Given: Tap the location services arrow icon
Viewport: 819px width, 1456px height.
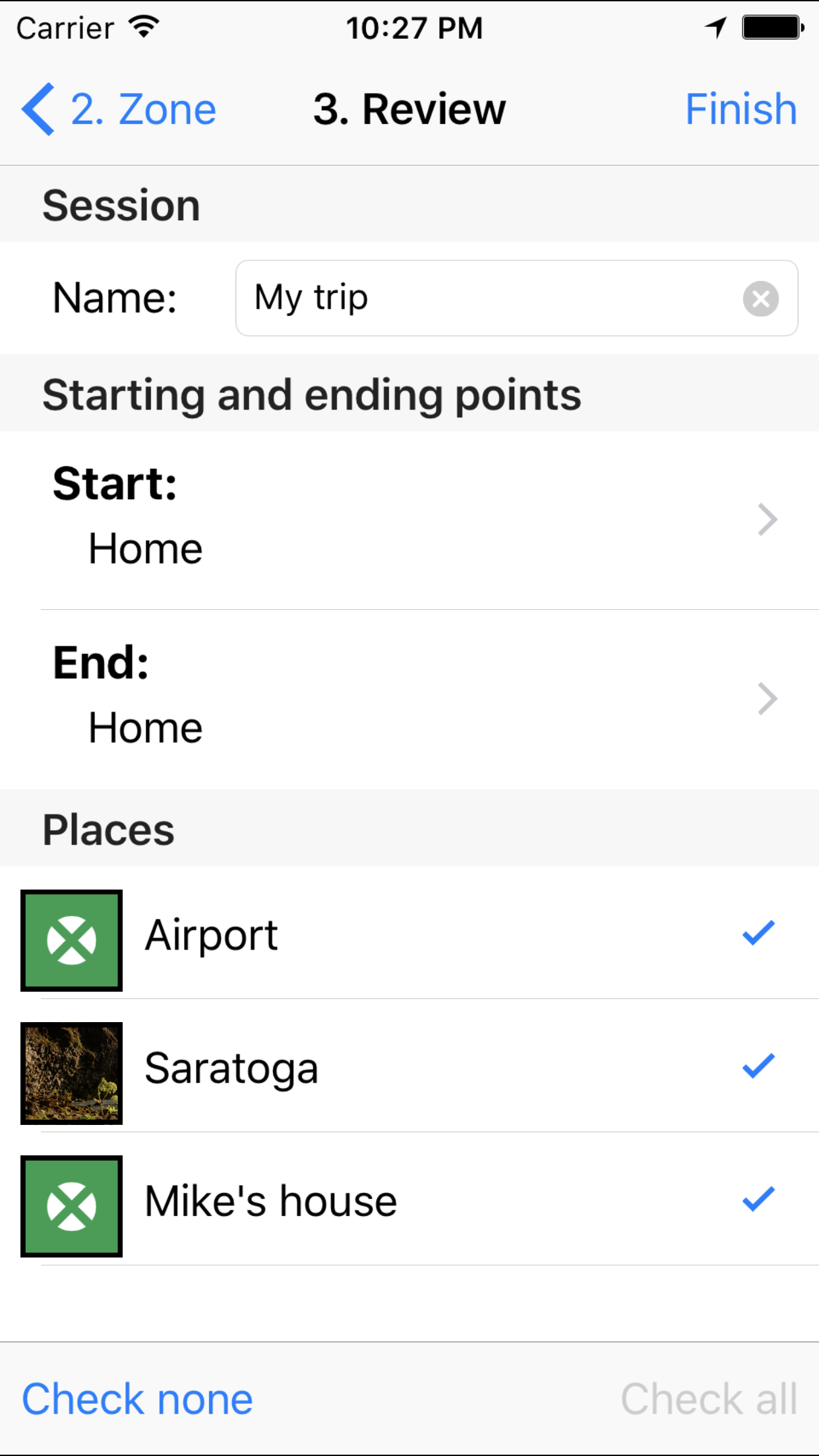Looking at the screenshot, I should [715, 28].
